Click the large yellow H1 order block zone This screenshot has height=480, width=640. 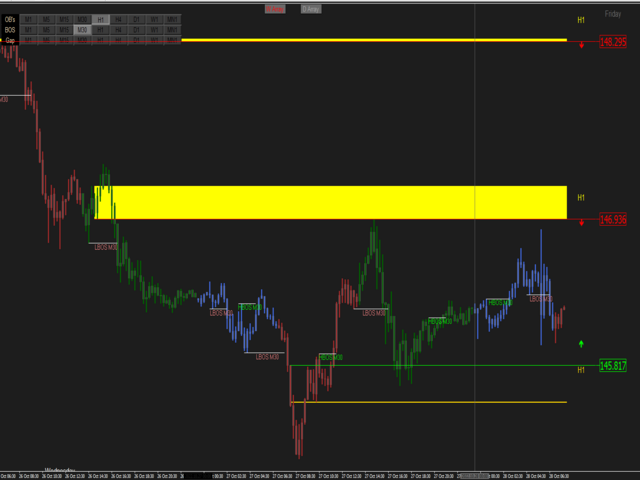pos(331,202)
